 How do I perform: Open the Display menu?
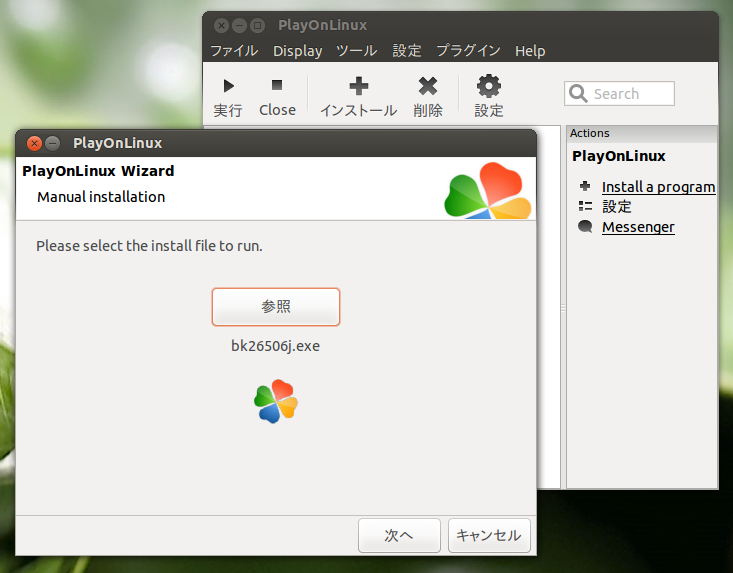297,50
